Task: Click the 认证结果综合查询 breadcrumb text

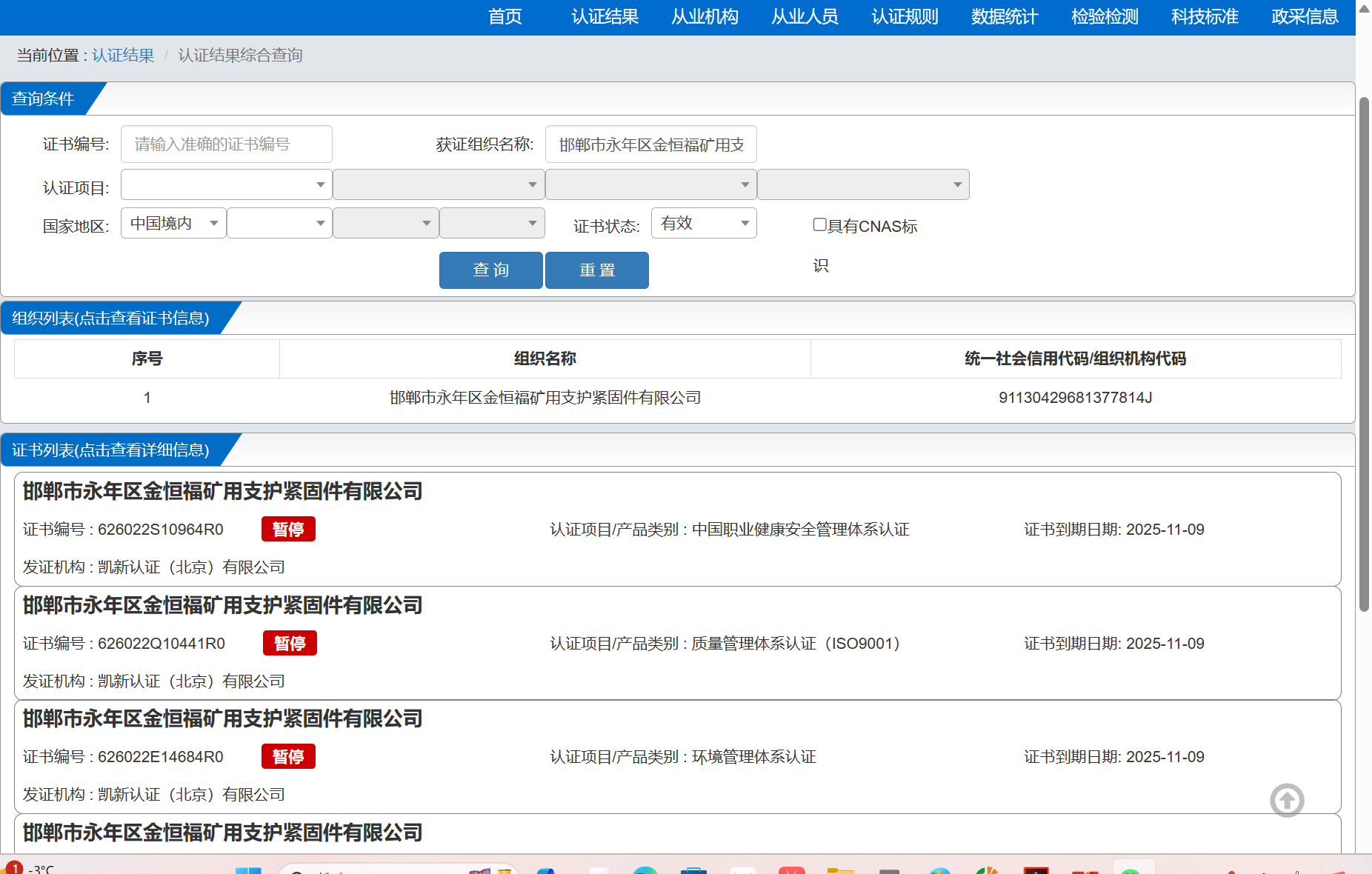Action: [x=240, y=56]
